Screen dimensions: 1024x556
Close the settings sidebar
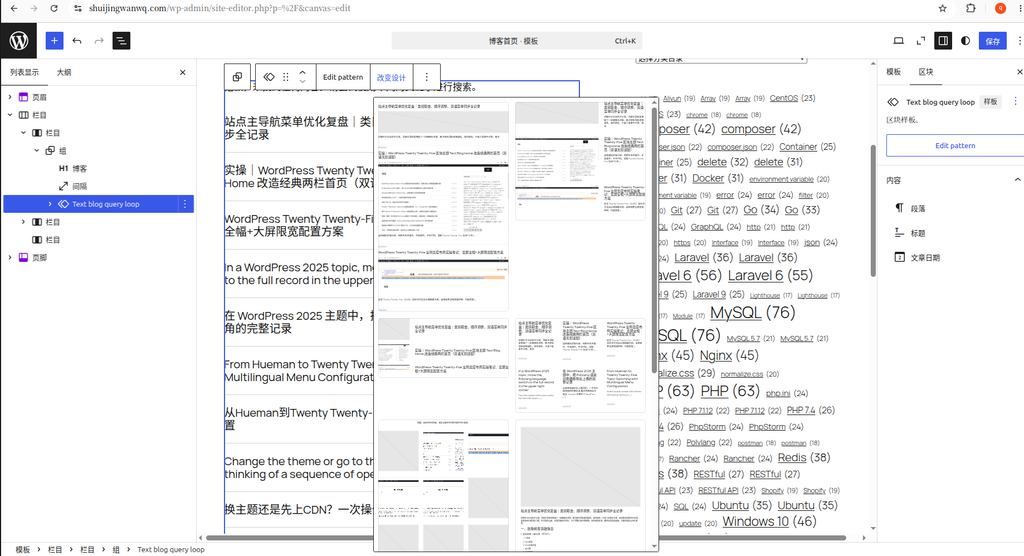tap(1019, 72)
